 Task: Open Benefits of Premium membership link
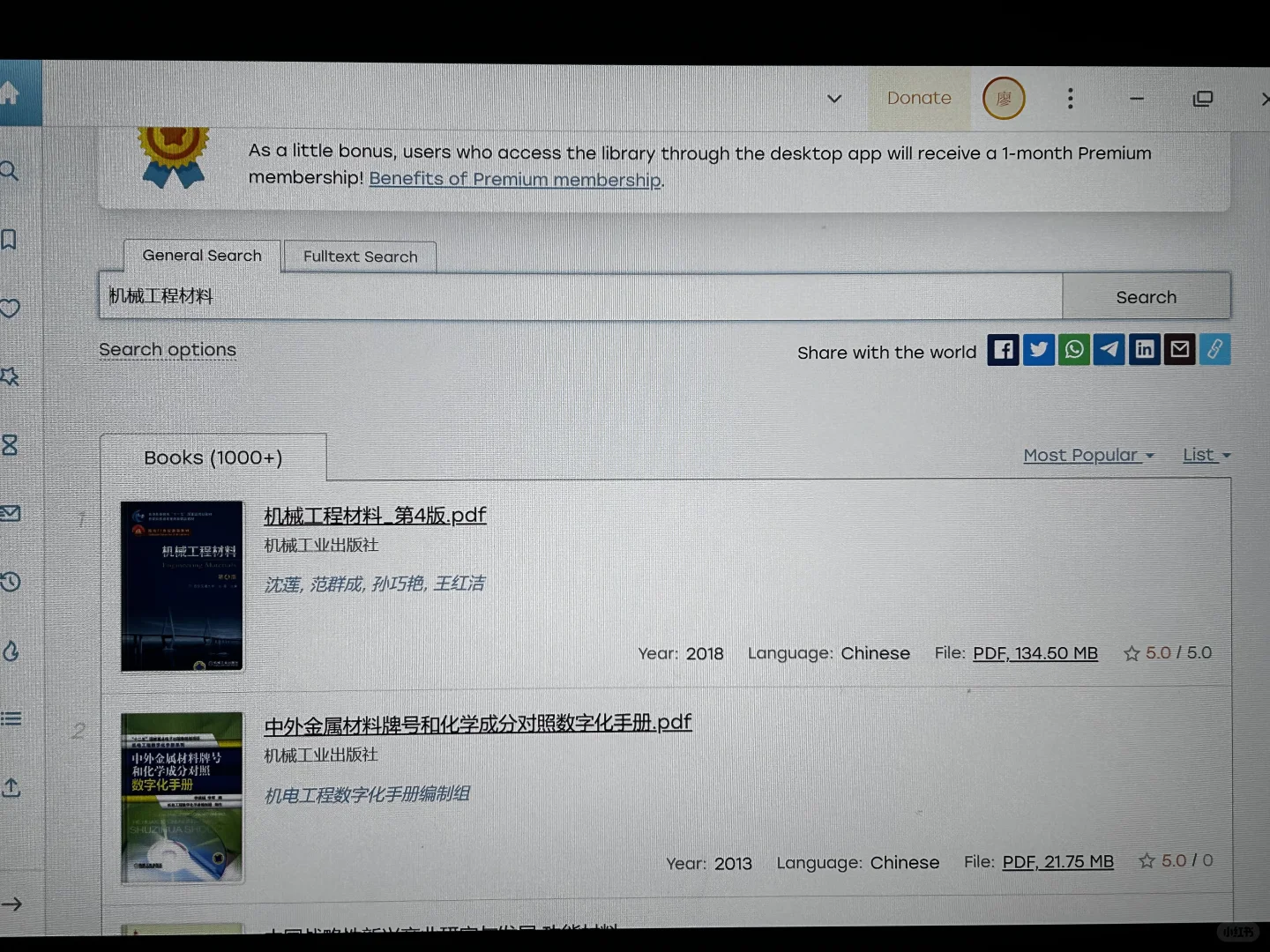coord(515,179)
